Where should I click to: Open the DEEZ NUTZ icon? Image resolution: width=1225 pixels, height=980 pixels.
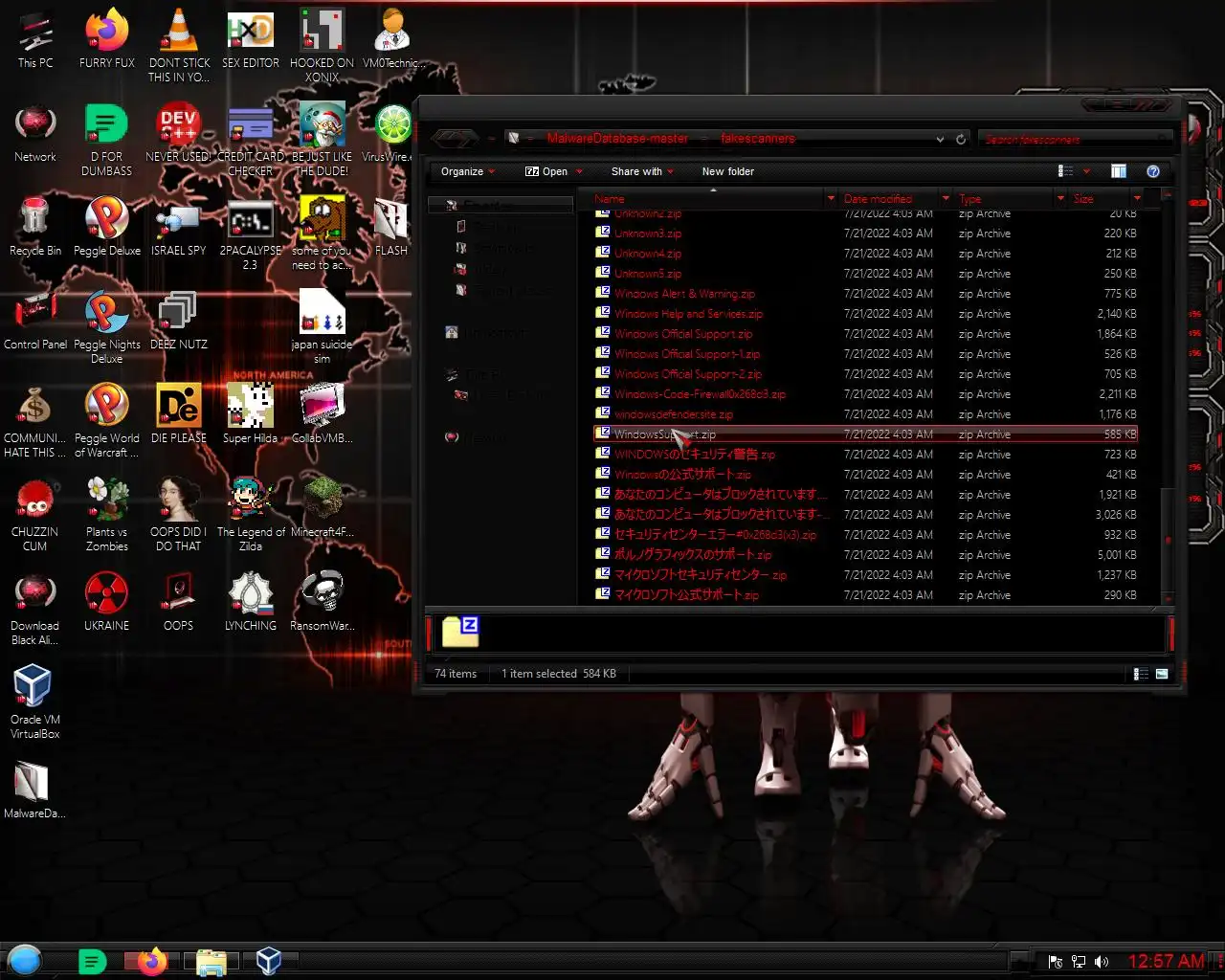(179, 322)
